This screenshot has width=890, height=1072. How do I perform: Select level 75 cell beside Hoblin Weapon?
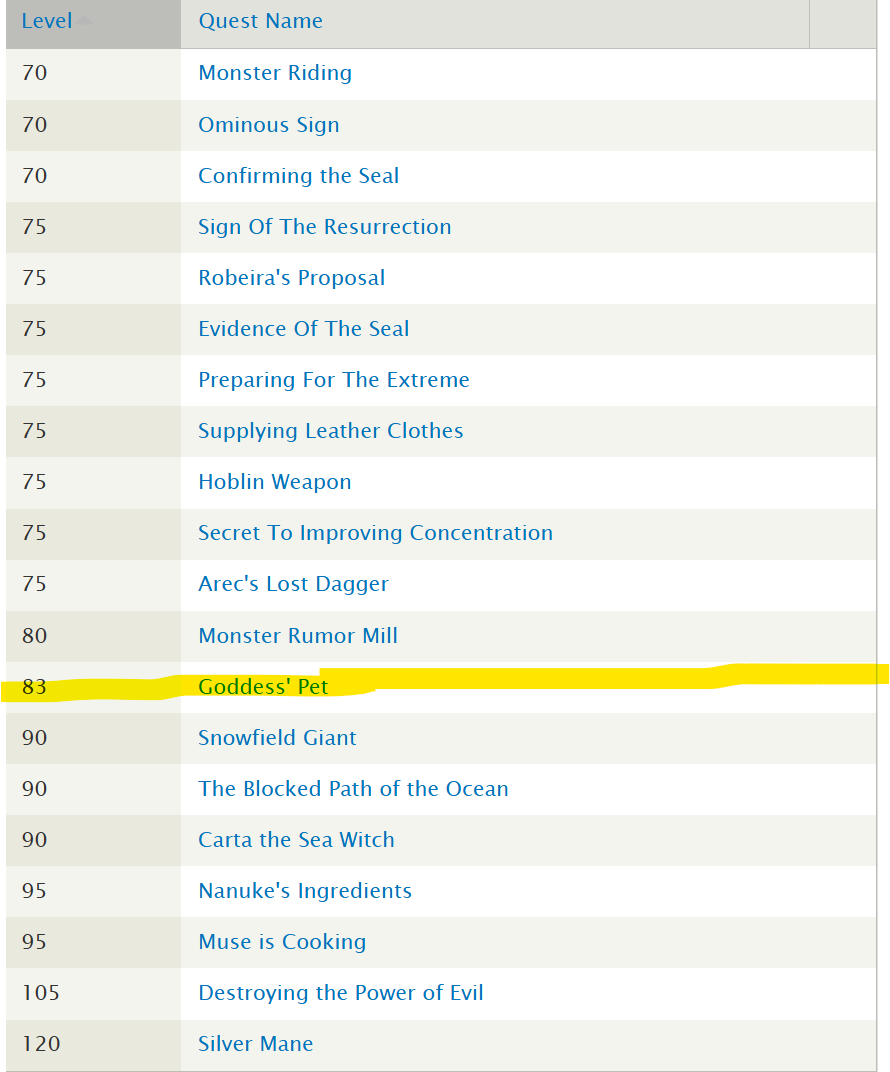click(93, 482)
